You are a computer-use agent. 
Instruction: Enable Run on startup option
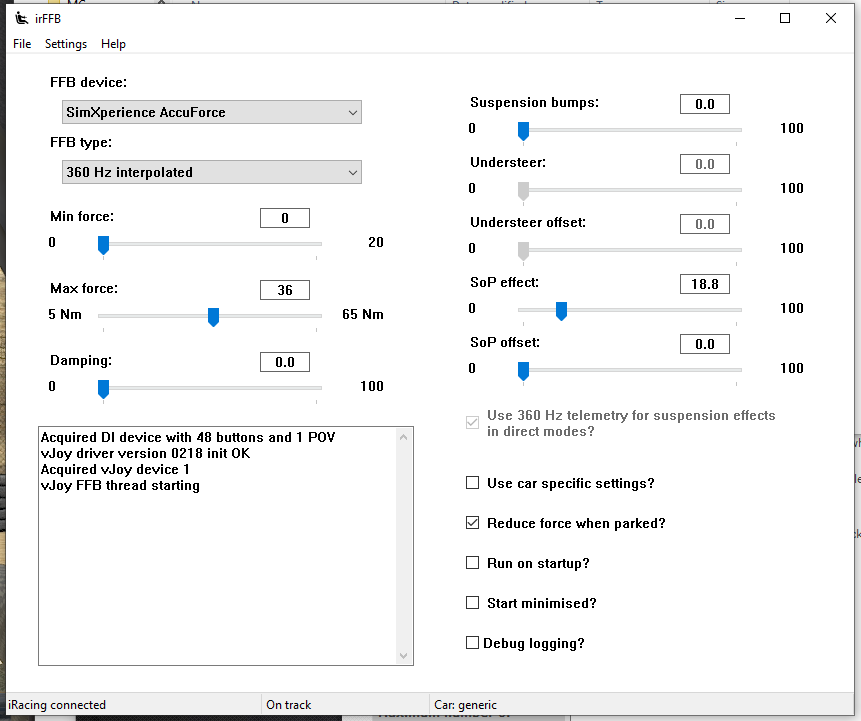point(473,563)
